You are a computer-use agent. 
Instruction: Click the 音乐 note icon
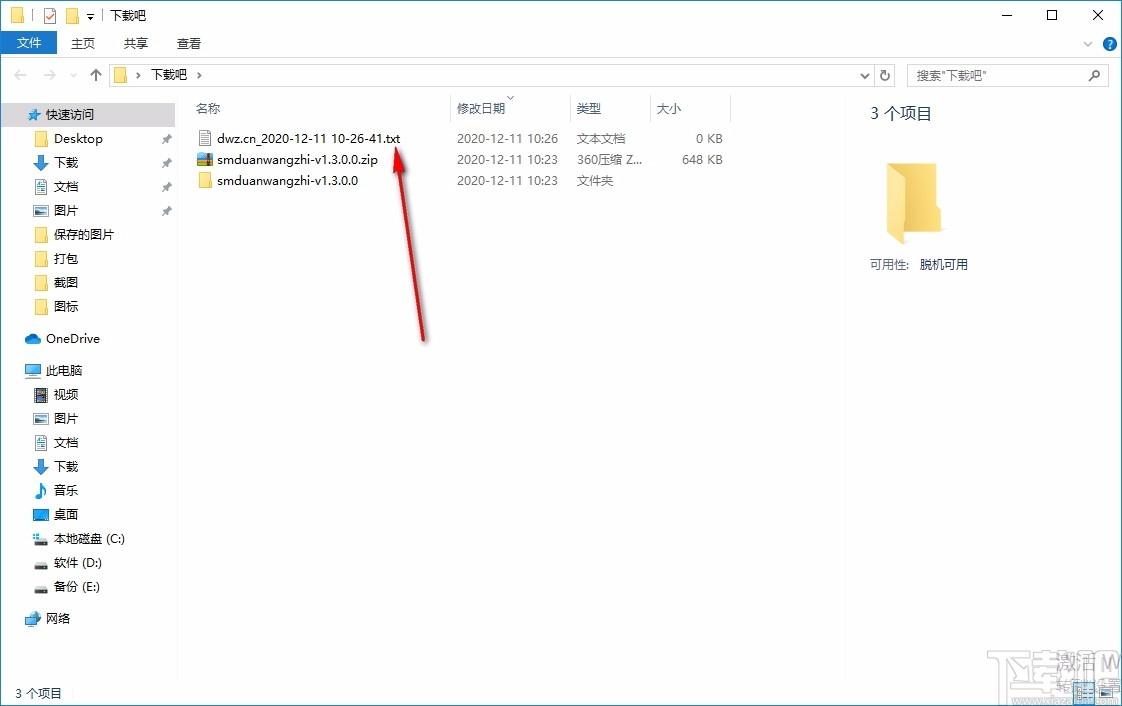point(41,490)
